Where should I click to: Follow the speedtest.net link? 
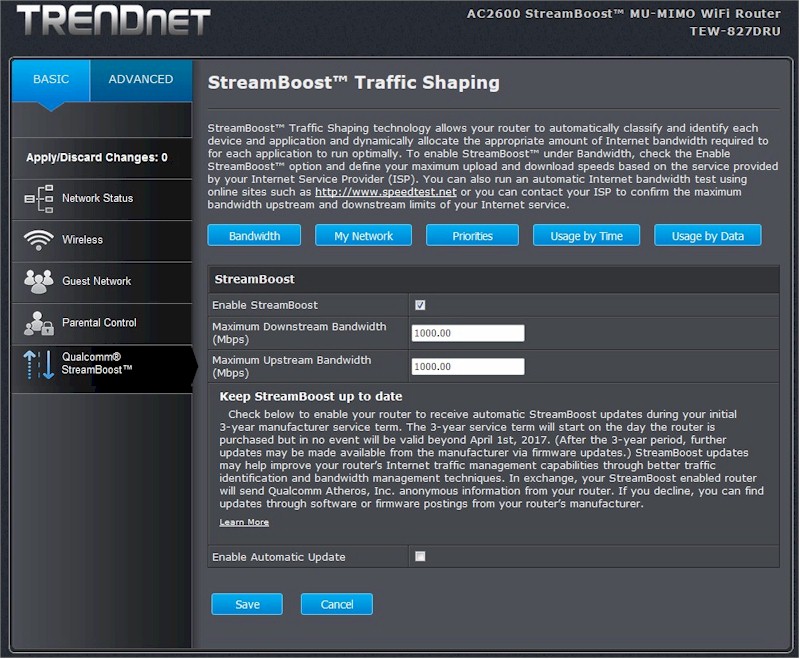pyautogui.click(x=386, y=192)
